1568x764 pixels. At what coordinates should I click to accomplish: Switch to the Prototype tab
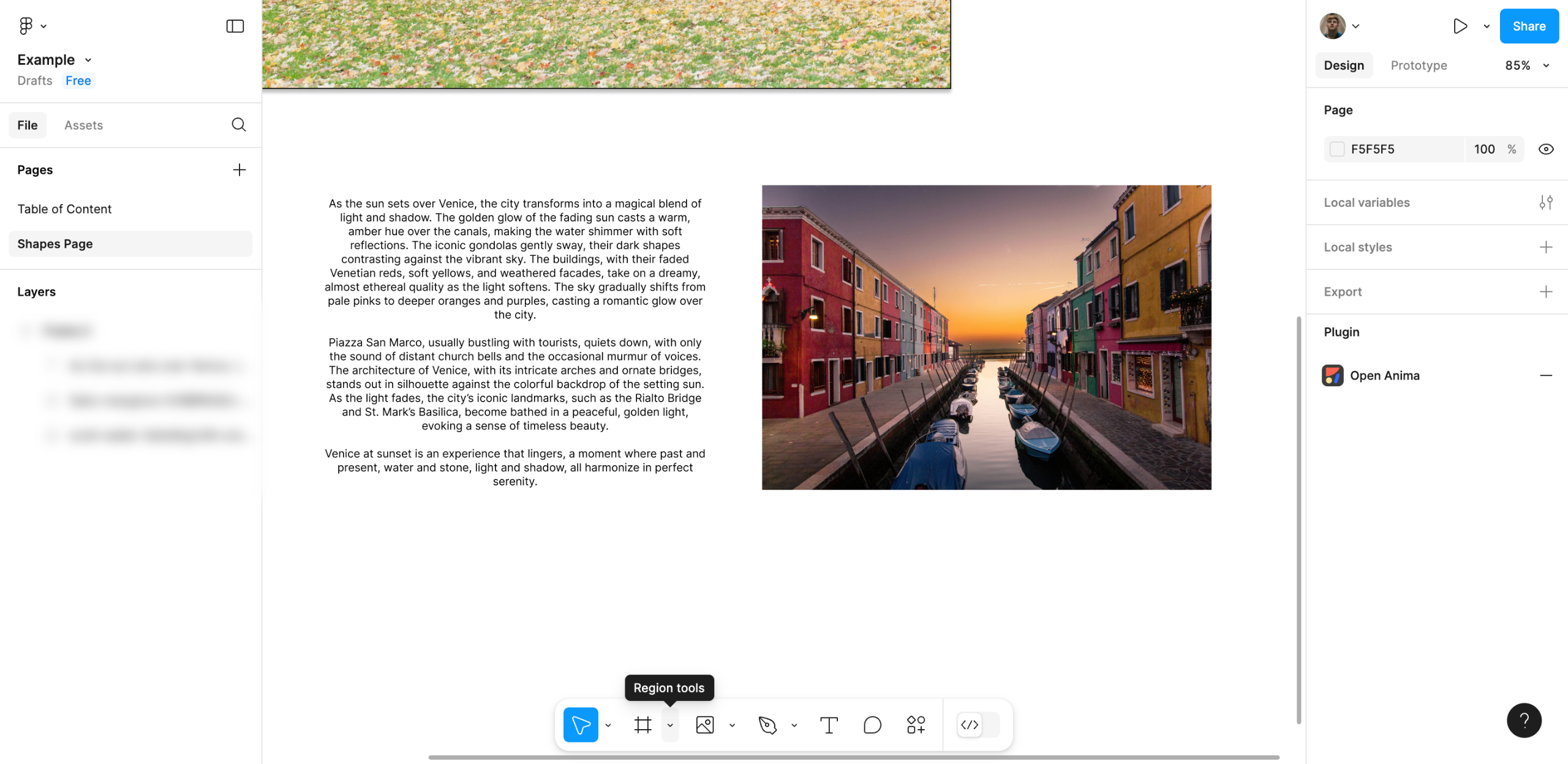pos(1419,66)
